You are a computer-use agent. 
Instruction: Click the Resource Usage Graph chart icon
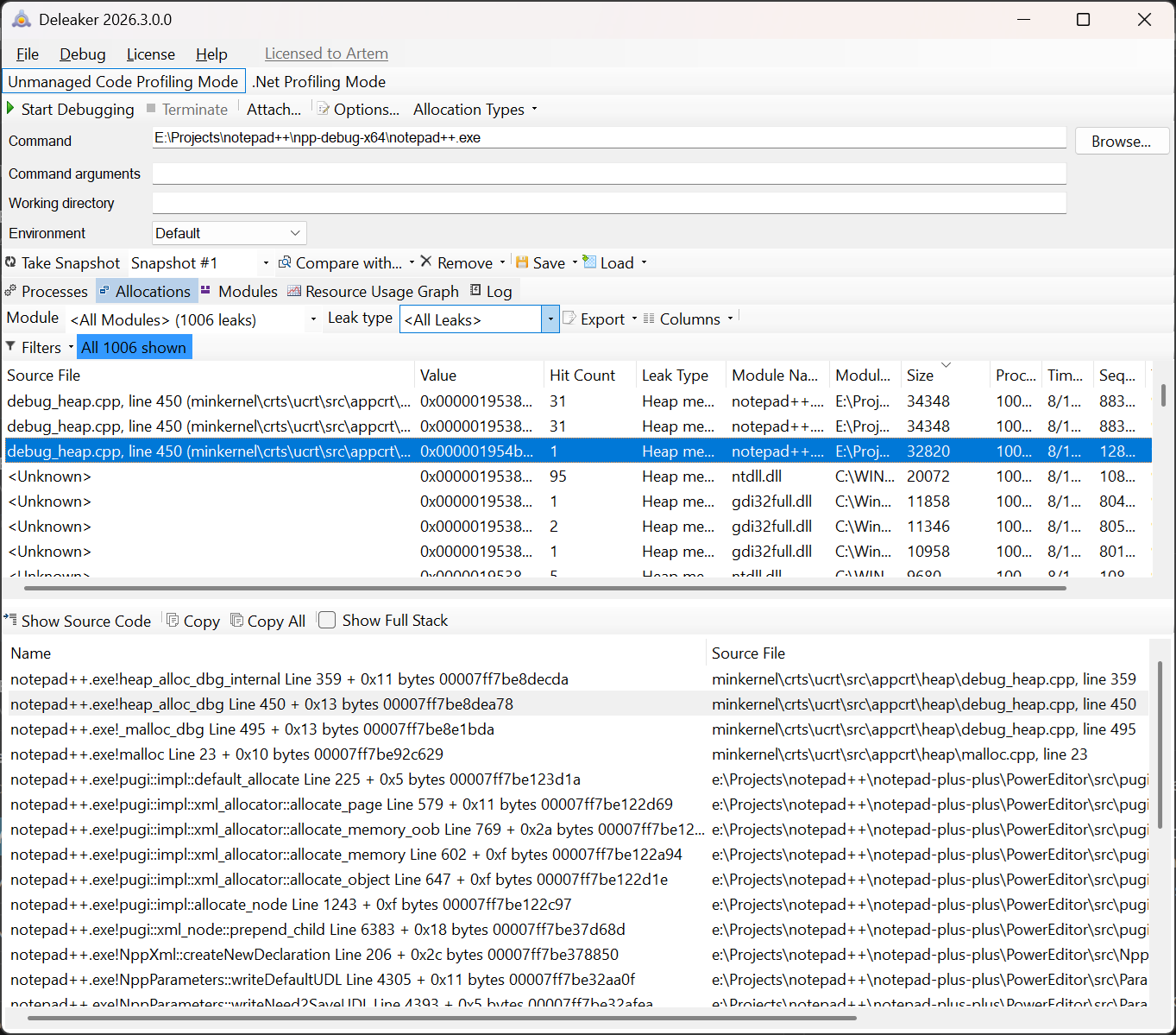(x=294, y=291)
